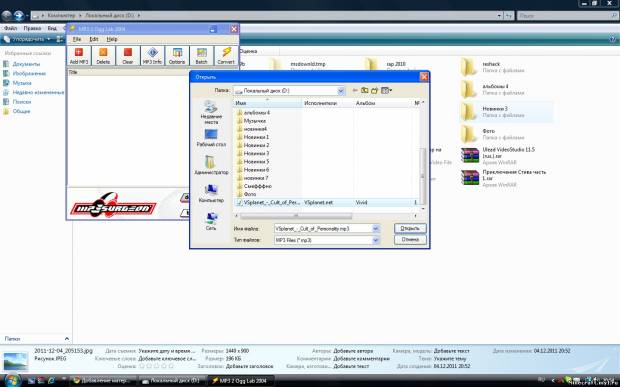This screenshot has height=387, width=620.
Task: Select folder Новинки 1 in dialog list
Action: click(x=253, y=137)
